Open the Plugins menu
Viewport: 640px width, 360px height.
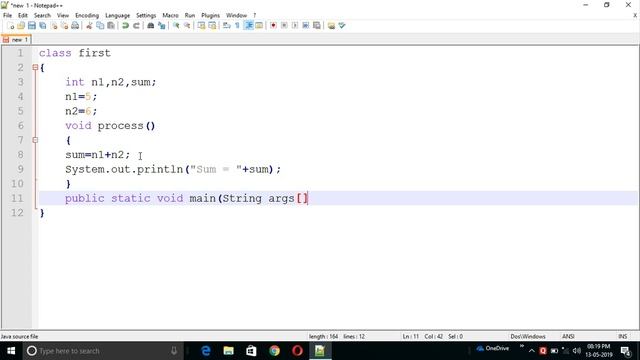click(x=211, y=16)
